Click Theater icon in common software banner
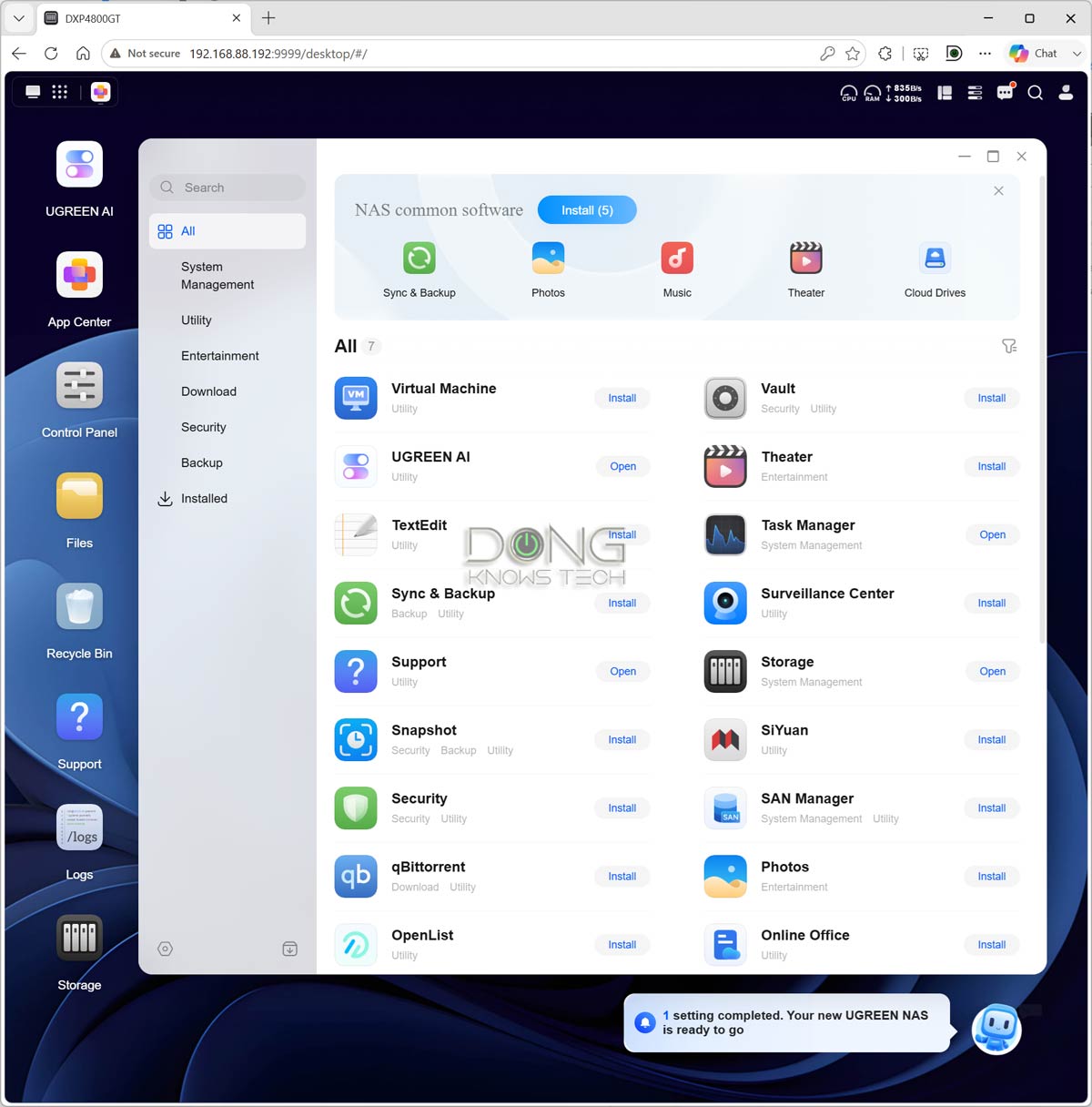Screen dimensions: 1092x1107 [x=806, y=258]
